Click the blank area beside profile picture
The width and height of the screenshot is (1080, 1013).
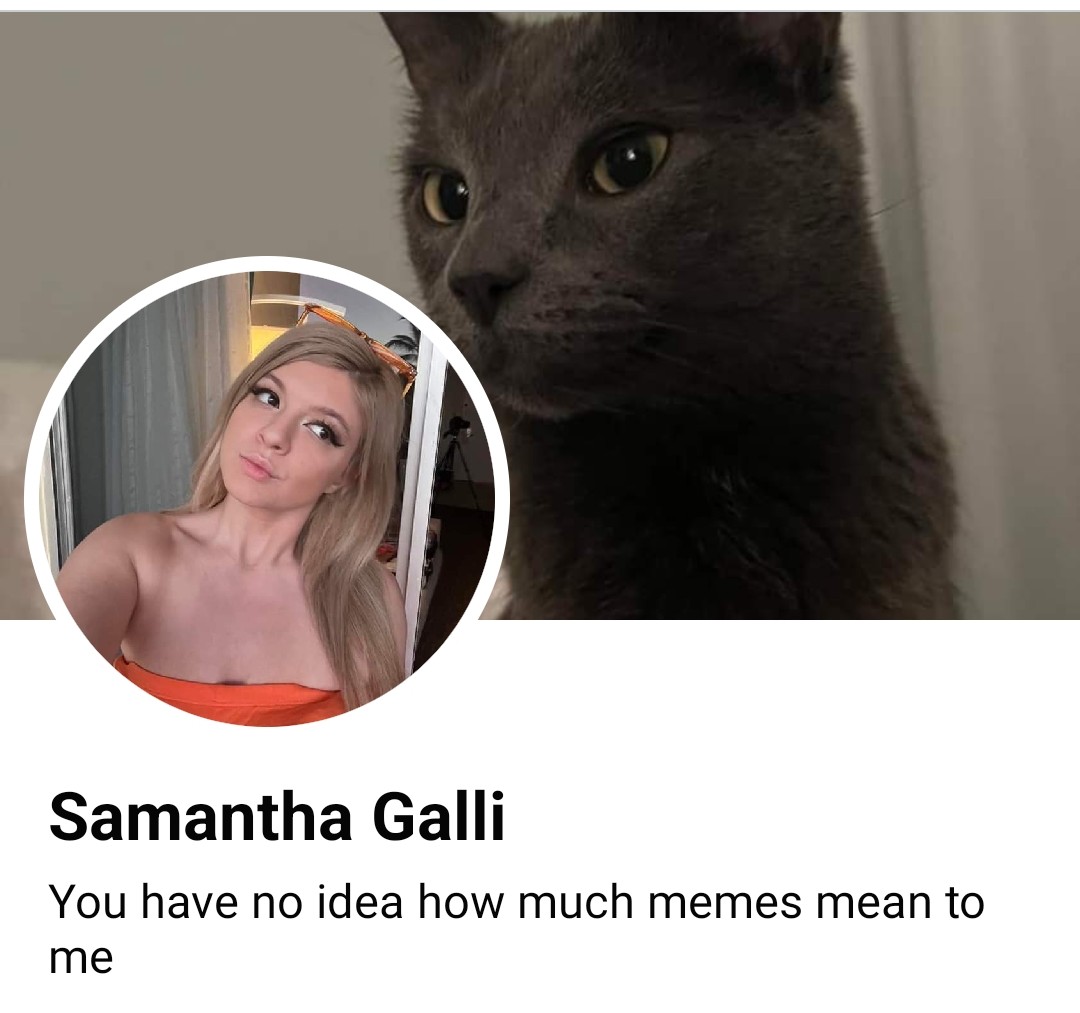pyautogui.click(x=792, y=689)
